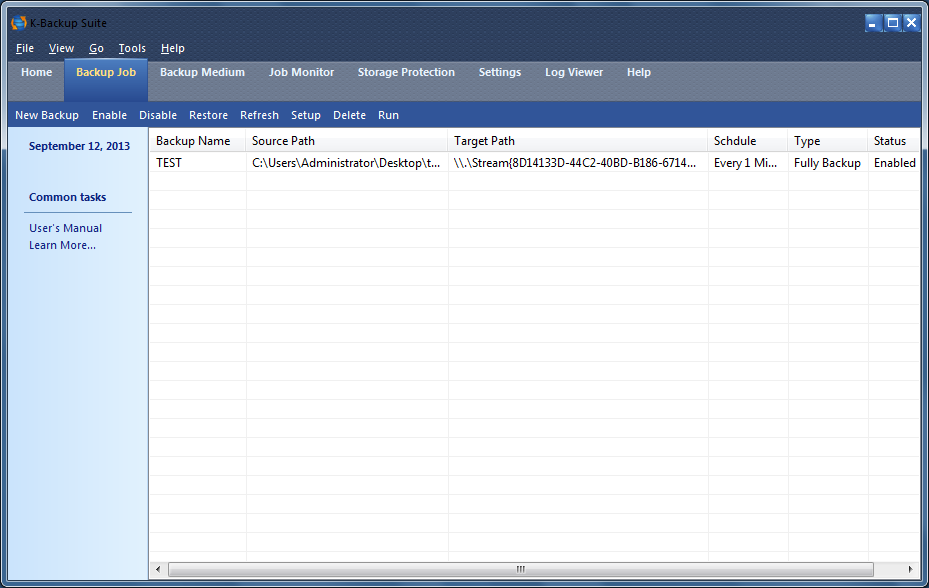
Task: Switch to the Home tab
Action: point(37,72)
